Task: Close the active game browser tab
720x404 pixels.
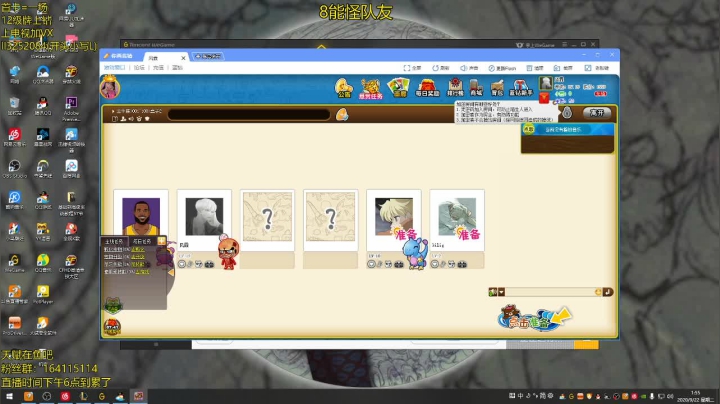Action: 183,58
